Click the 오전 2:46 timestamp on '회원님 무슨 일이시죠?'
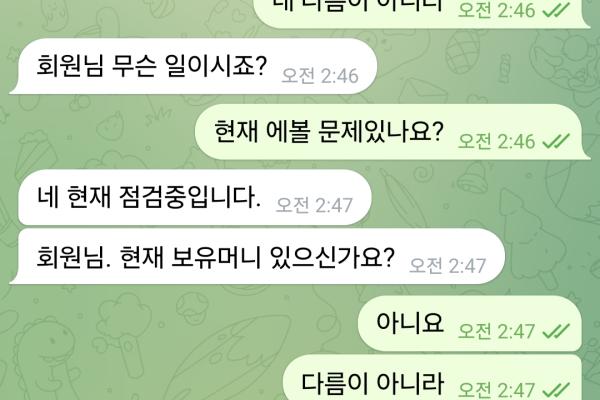This screenshot has height=400, width=600. pos(320,76)
